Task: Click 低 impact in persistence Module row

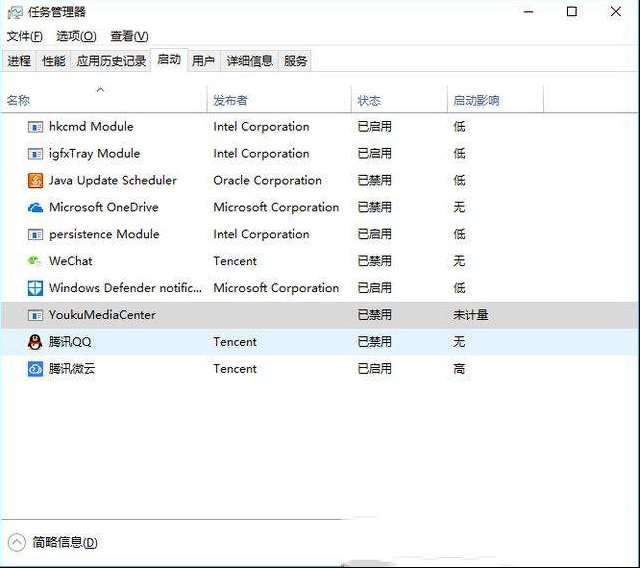Action: (459, 235)
